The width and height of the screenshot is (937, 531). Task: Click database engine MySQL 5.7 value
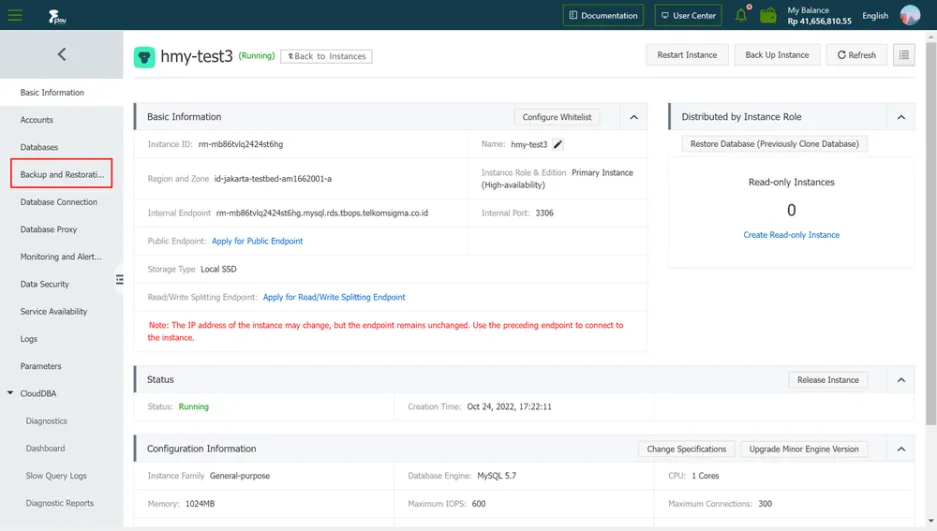tap(497, 476)
